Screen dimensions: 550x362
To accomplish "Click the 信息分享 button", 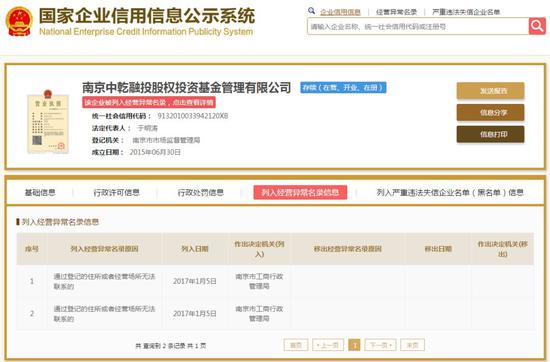I will [x=490, y=113].
